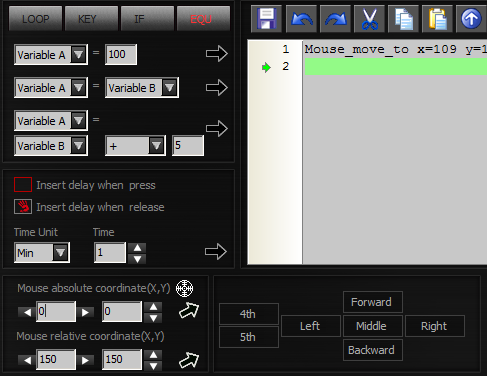The width and height of the screenshot is (487, 376).
Task: Click the absolute Y coordinate field
Action: pos(122,312)
